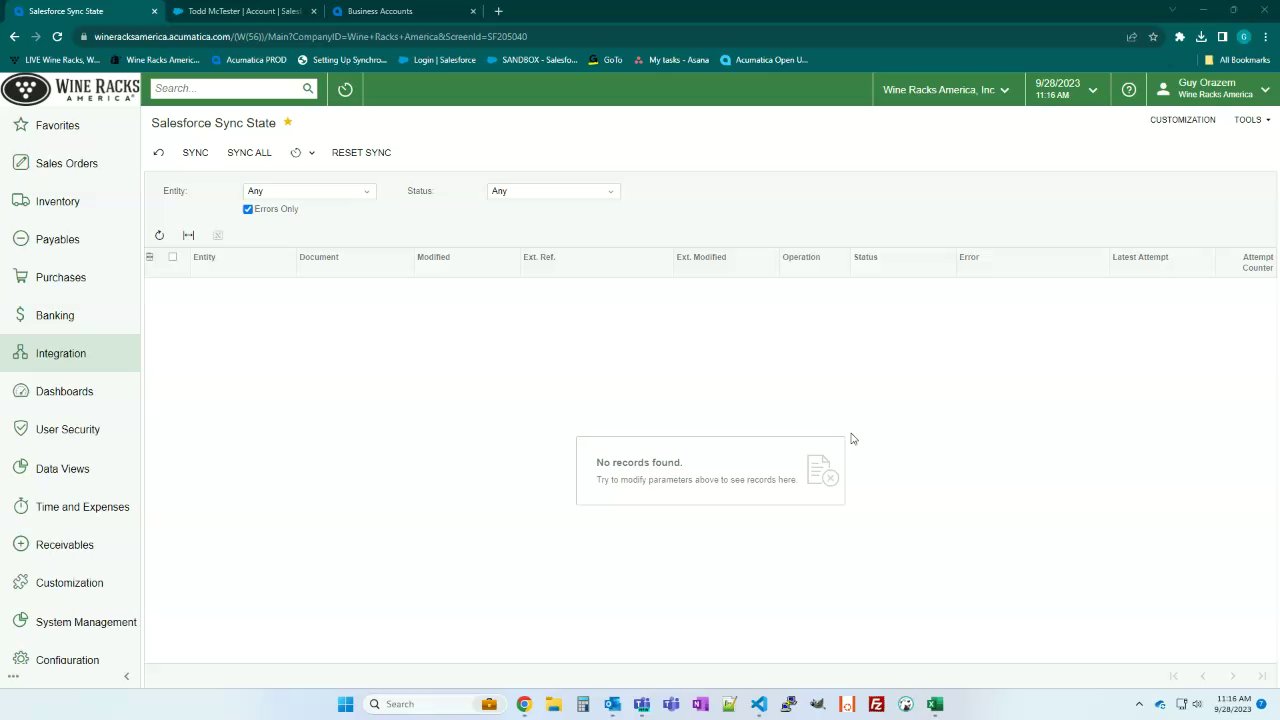The image size is (1280, 720).
Task: Open the Time and Expenses icon
Action: [21, 506]
